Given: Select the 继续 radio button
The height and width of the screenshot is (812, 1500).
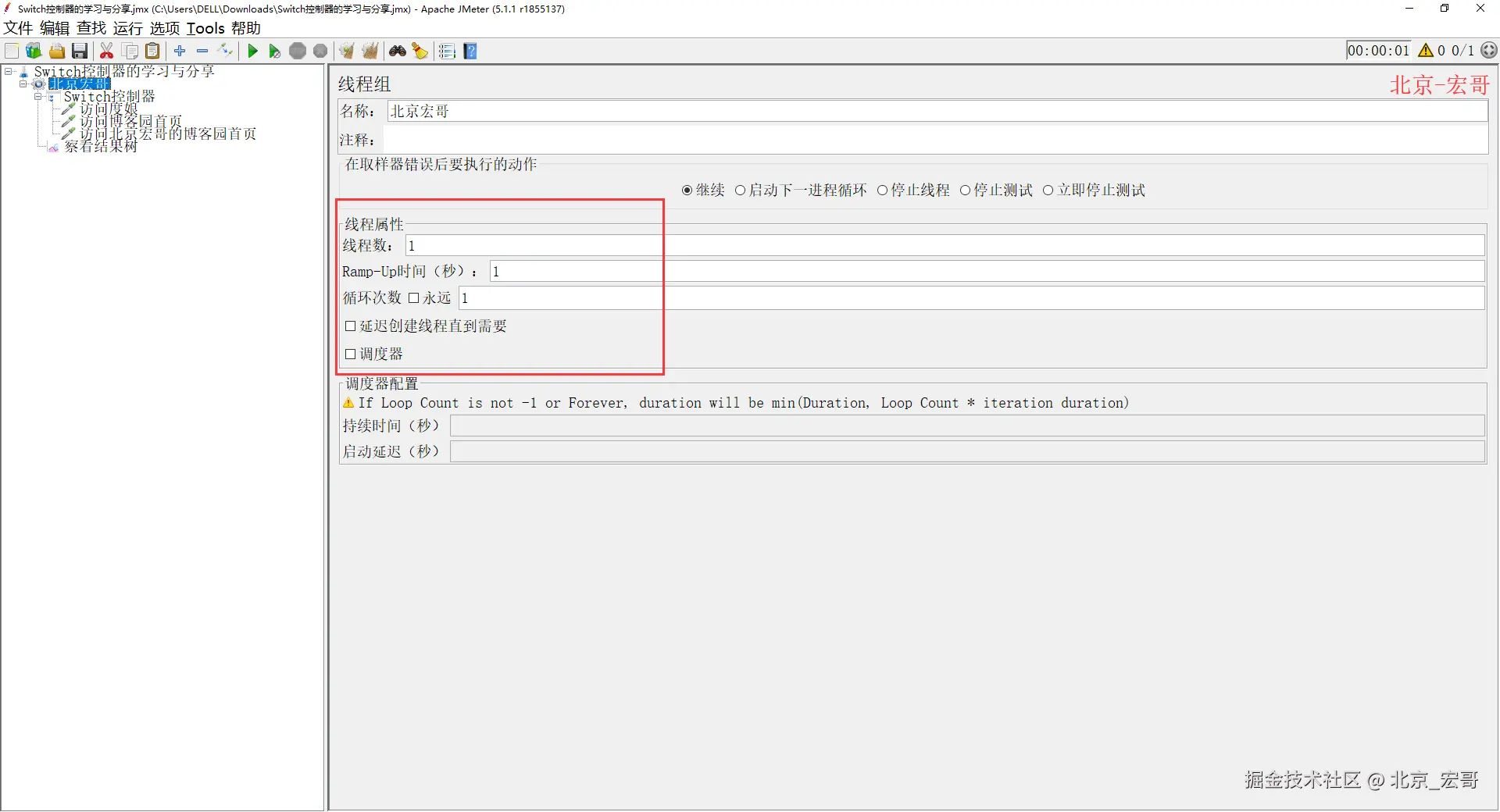Looking at the screenshot, I should point(687,191).
